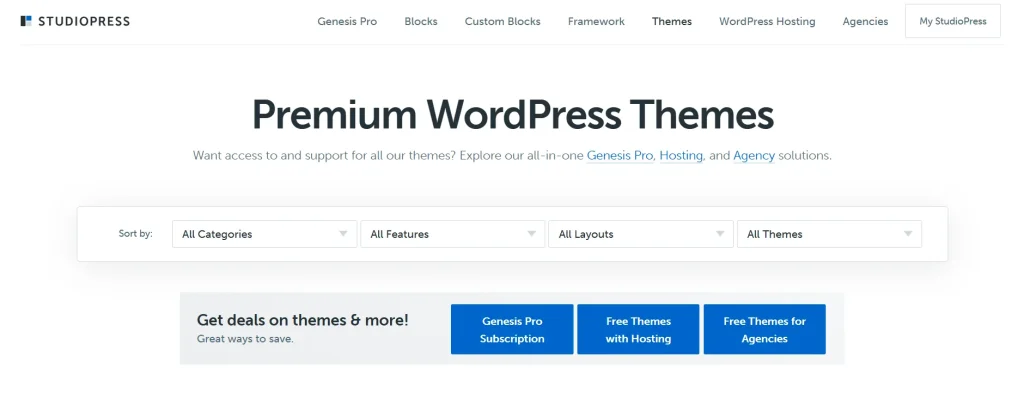This screenshot has width=1024, height=418.
Task: Go to Blocks in the top navigation
Action: [x=421, y=21]
